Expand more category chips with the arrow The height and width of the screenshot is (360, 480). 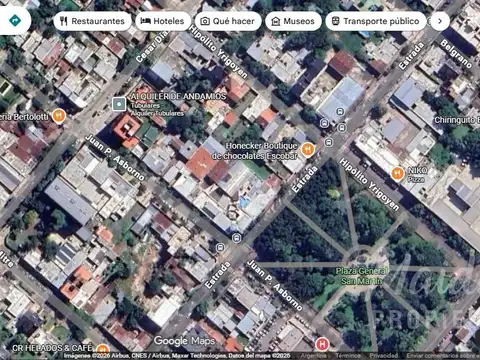440,21
